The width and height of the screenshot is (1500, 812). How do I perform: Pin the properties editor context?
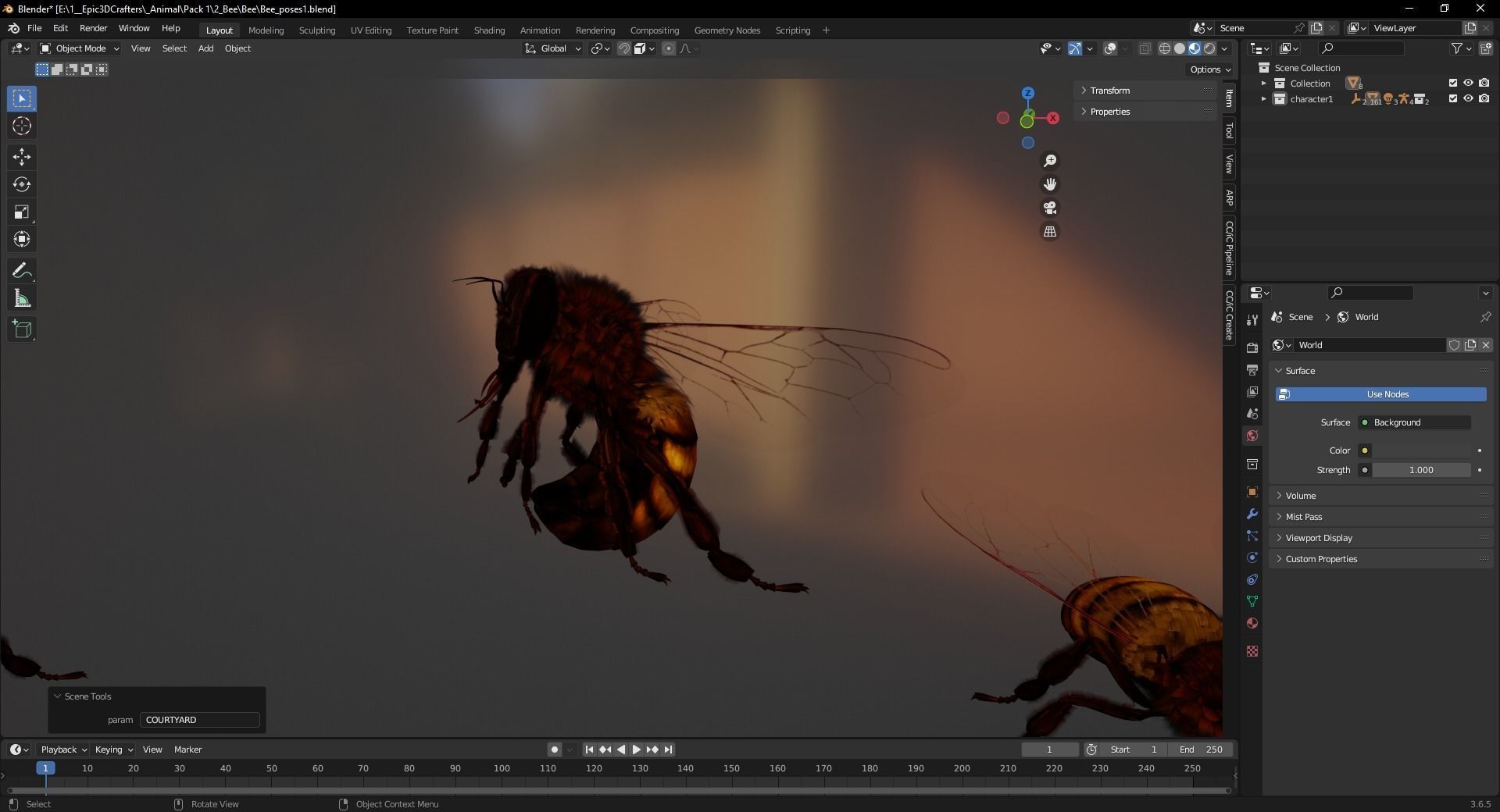point(1485,317)
